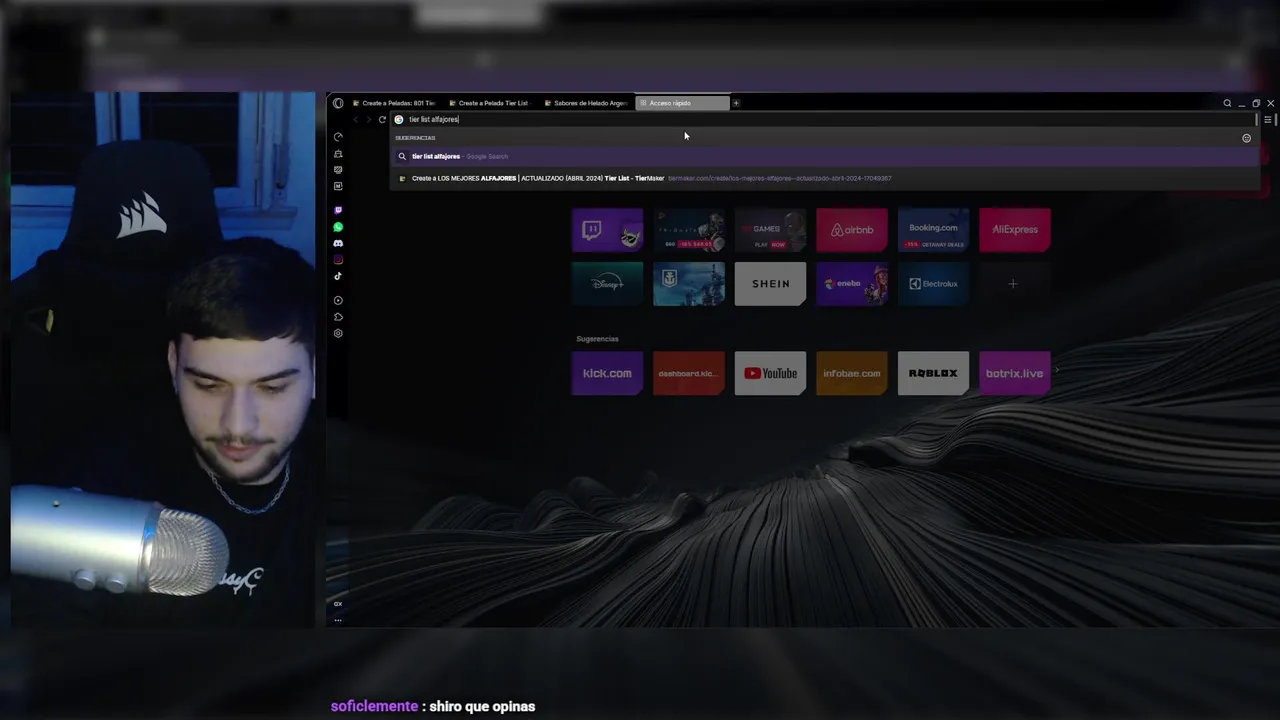Image resolution: width=1280 pixels, height=720 pixels.
Task: Click the smiley icon in suggestions panel
Action: (x=1246, y=138)
